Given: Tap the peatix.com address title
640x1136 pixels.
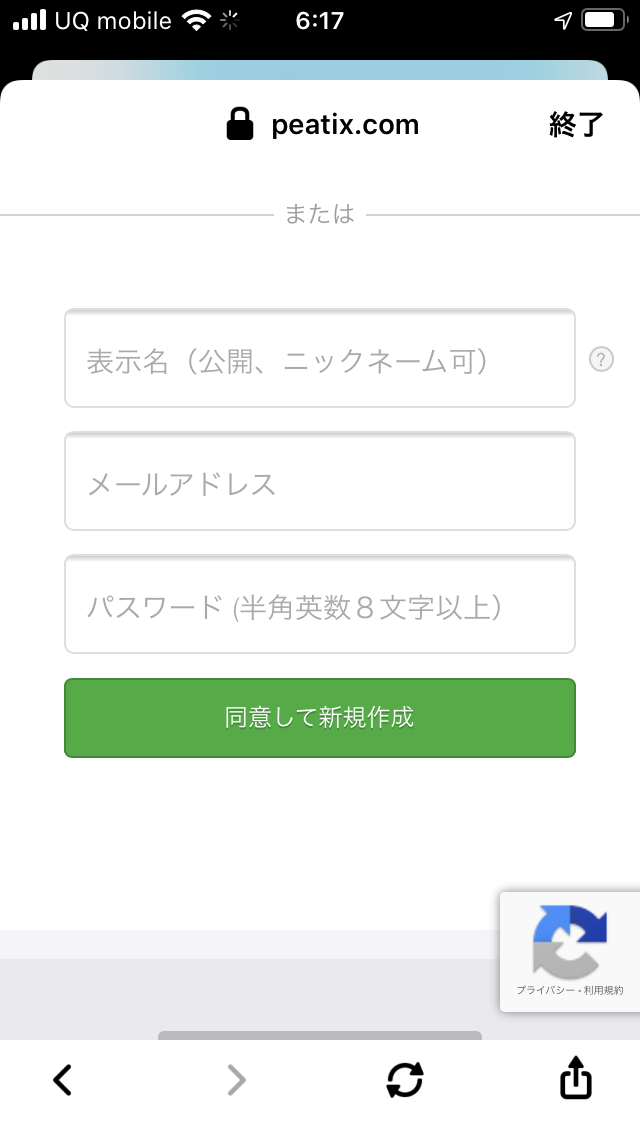Looking at the screenshot, I should pyautogui.click(x=345, y=124).
